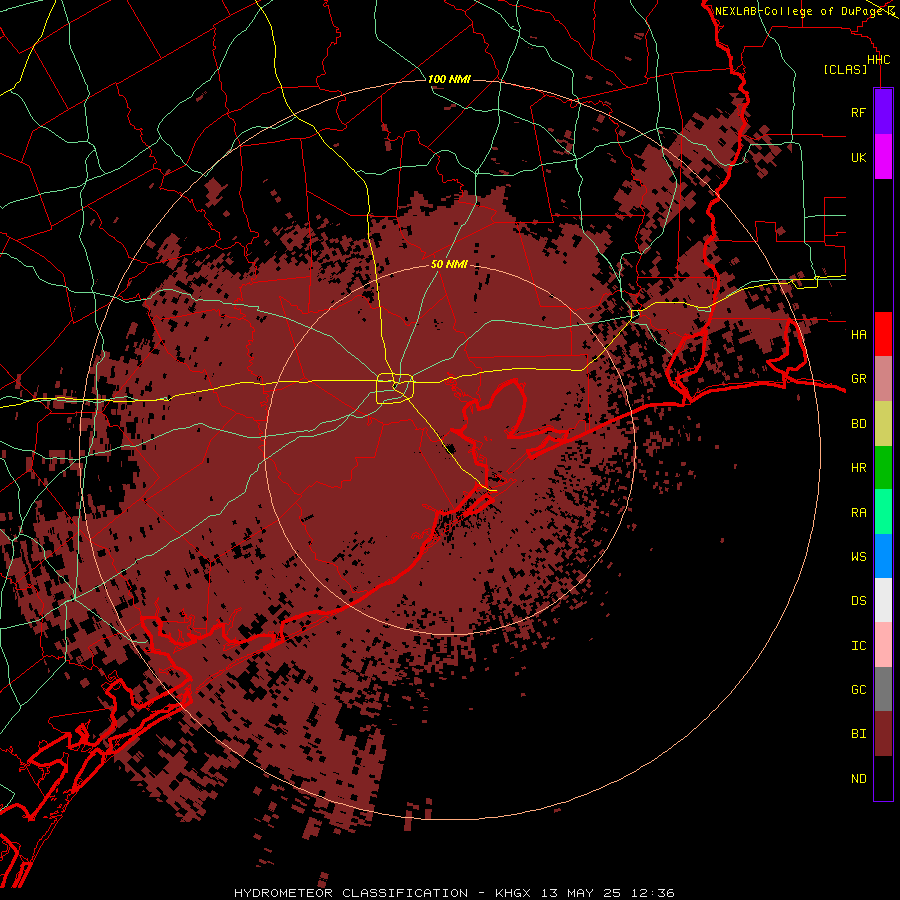Click the DS legend label
This screenshot has width=900, height=900.
pyautogui.click(x=858, y=601)
